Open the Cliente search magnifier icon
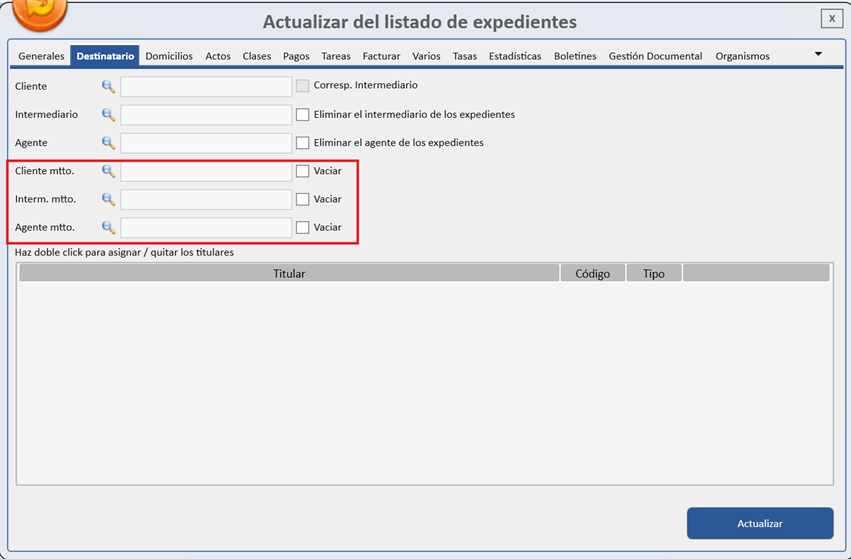 tap(109, 86)
